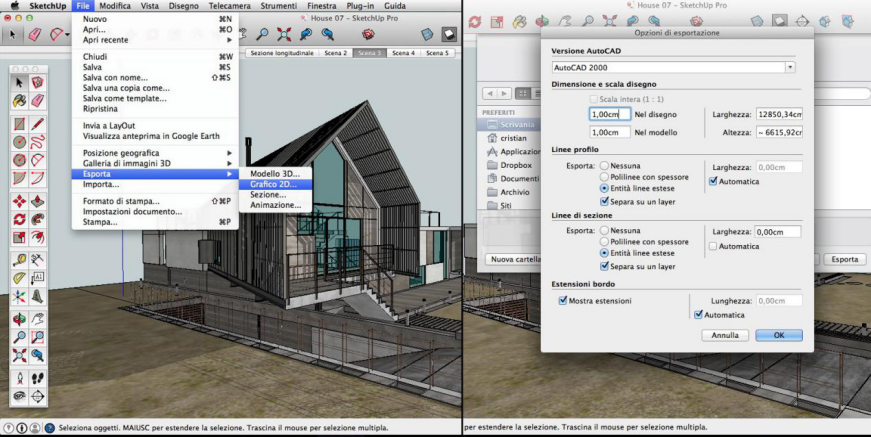
Task: Choose the Offset tool in the palette
Action: point(37,237)
